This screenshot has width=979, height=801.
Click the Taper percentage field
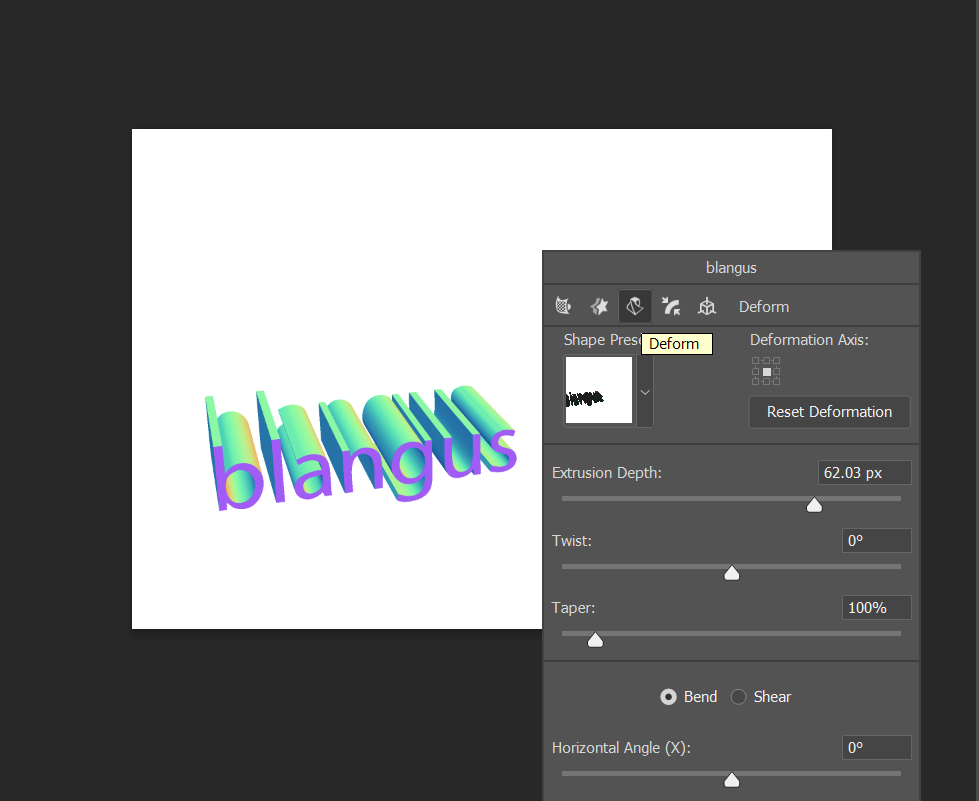876,607
